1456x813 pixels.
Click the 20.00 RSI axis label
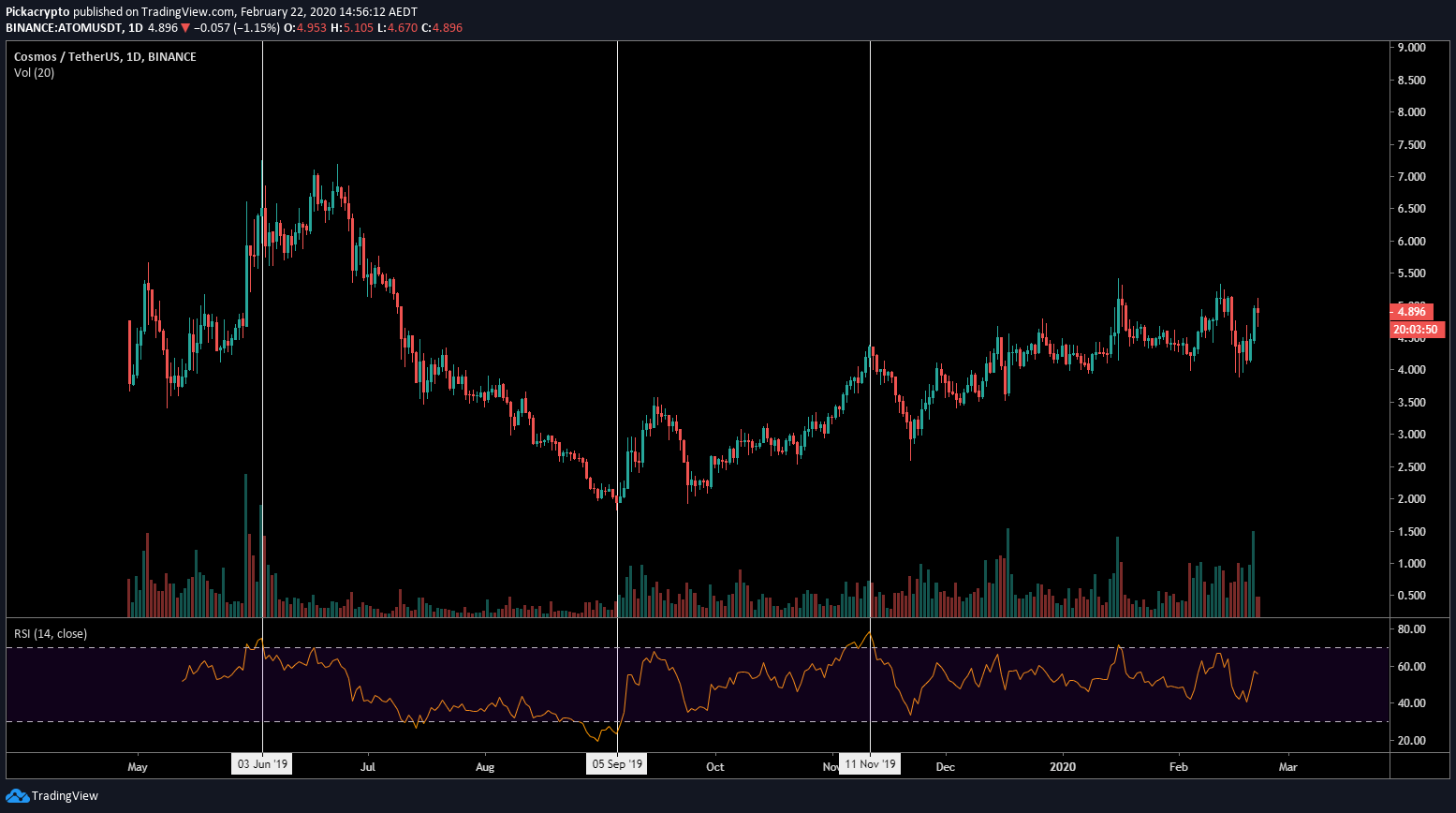click(1411, 741)
